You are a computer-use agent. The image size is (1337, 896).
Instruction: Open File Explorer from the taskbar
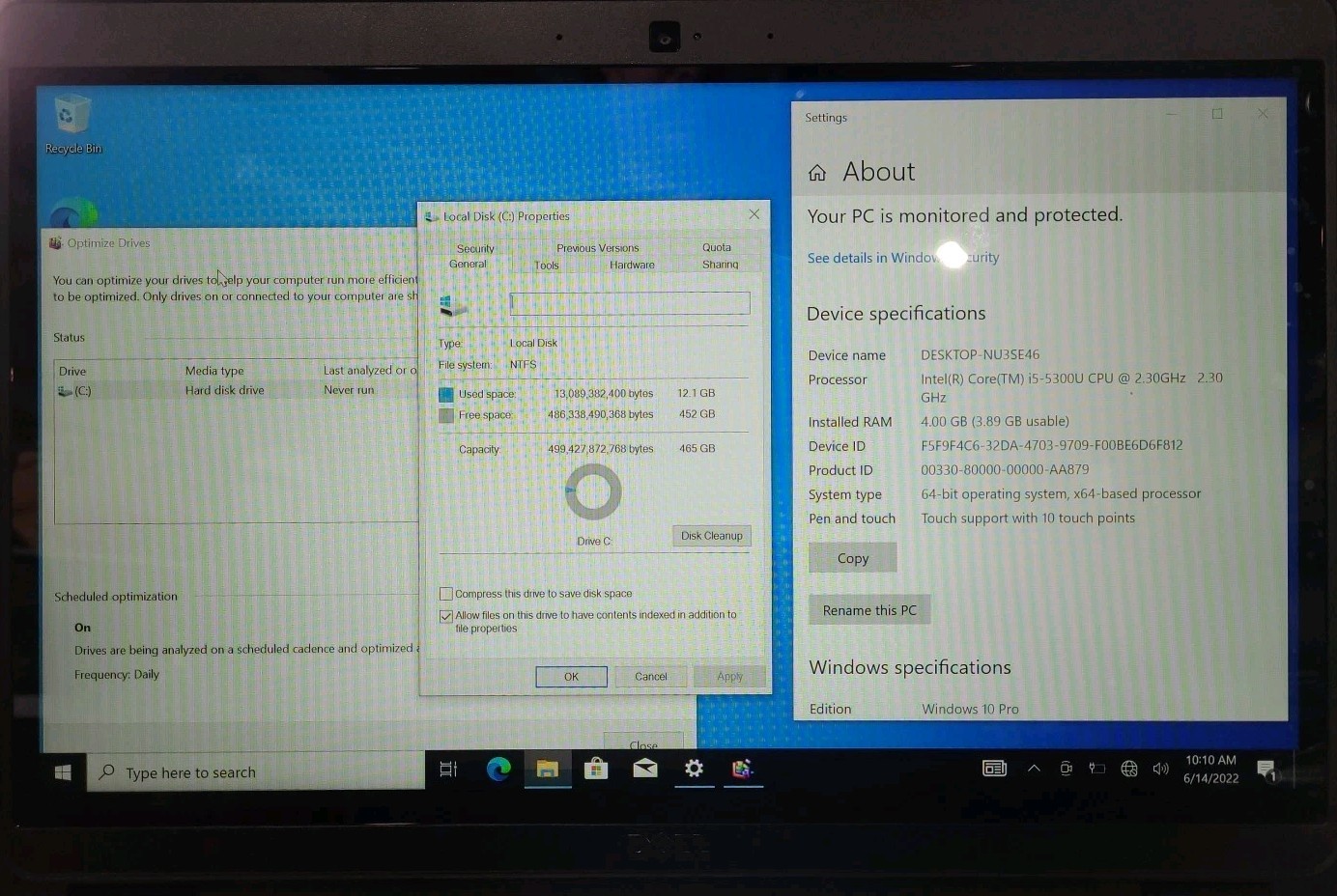pyautogui.click(x=548, y=770)
